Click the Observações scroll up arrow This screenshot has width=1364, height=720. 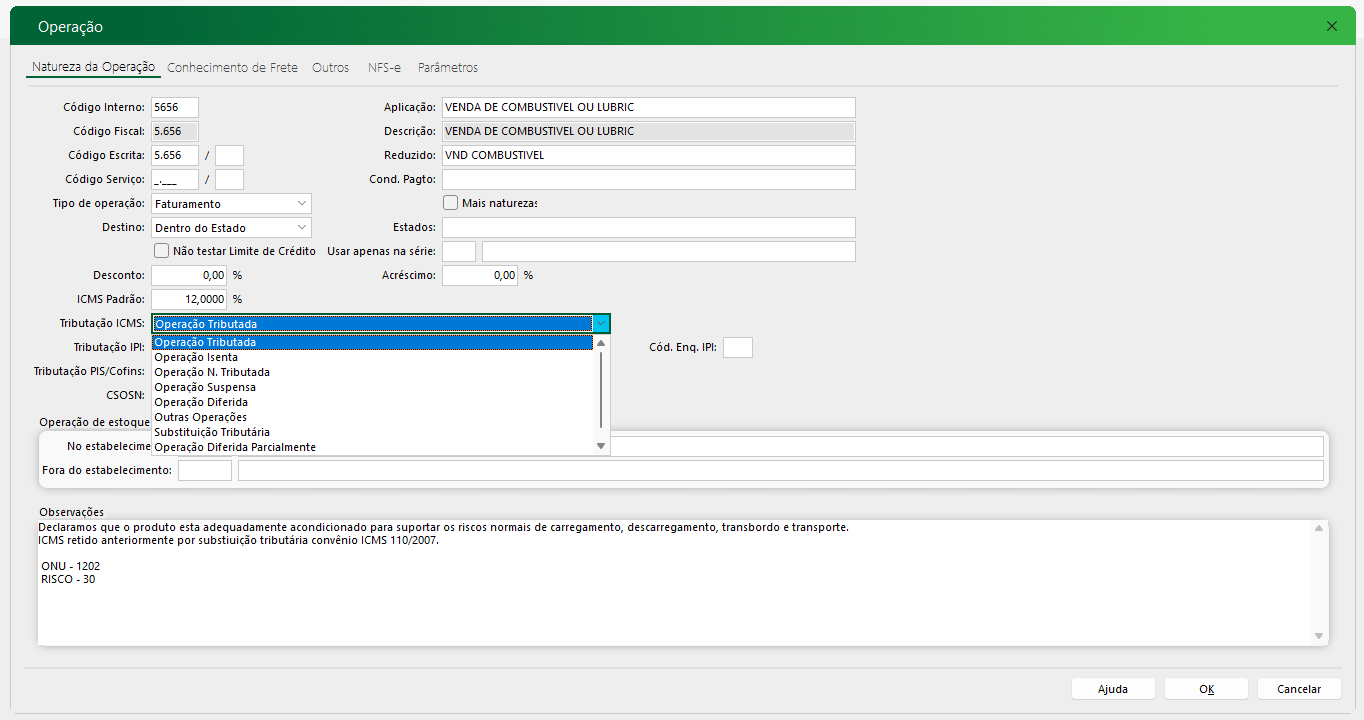click(x=1320, y=528)
